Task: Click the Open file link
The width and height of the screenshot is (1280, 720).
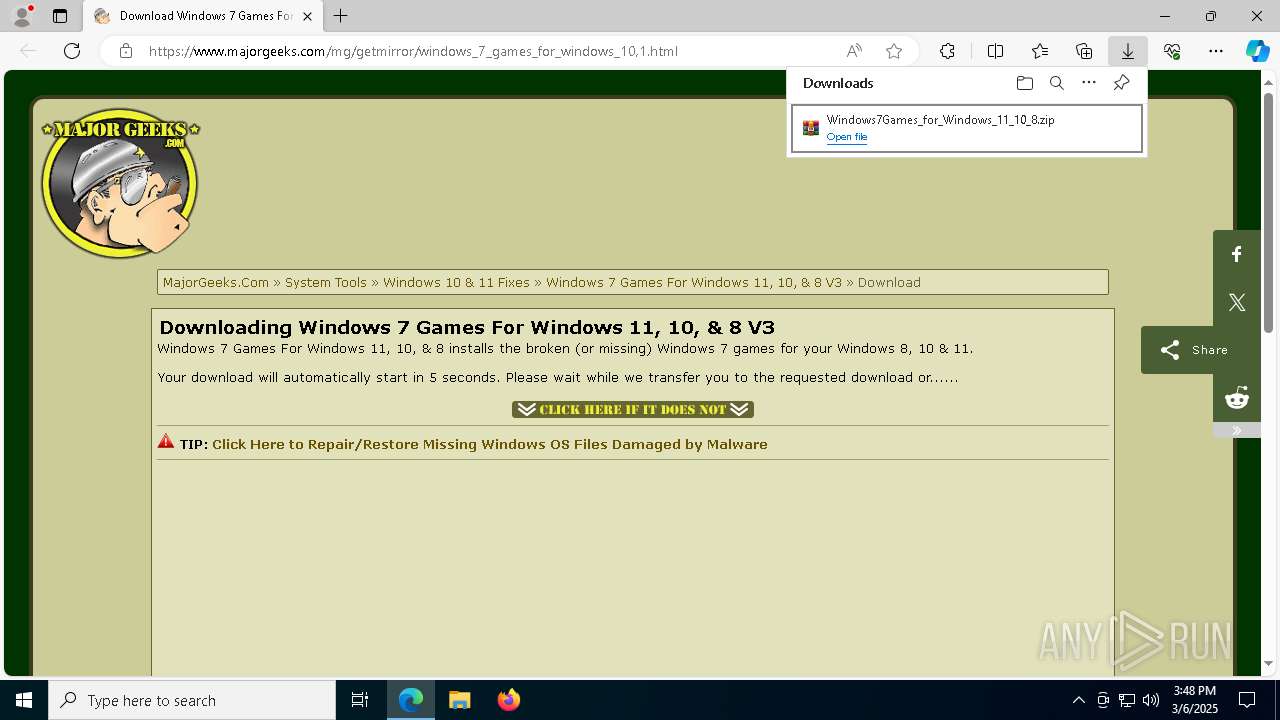Action: click(846, 137)
